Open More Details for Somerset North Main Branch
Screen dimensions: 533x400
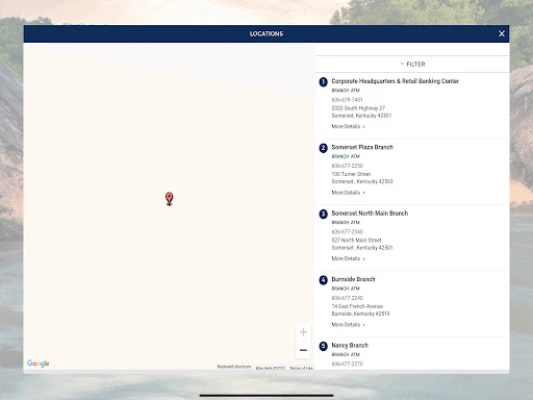pos(348,259)
